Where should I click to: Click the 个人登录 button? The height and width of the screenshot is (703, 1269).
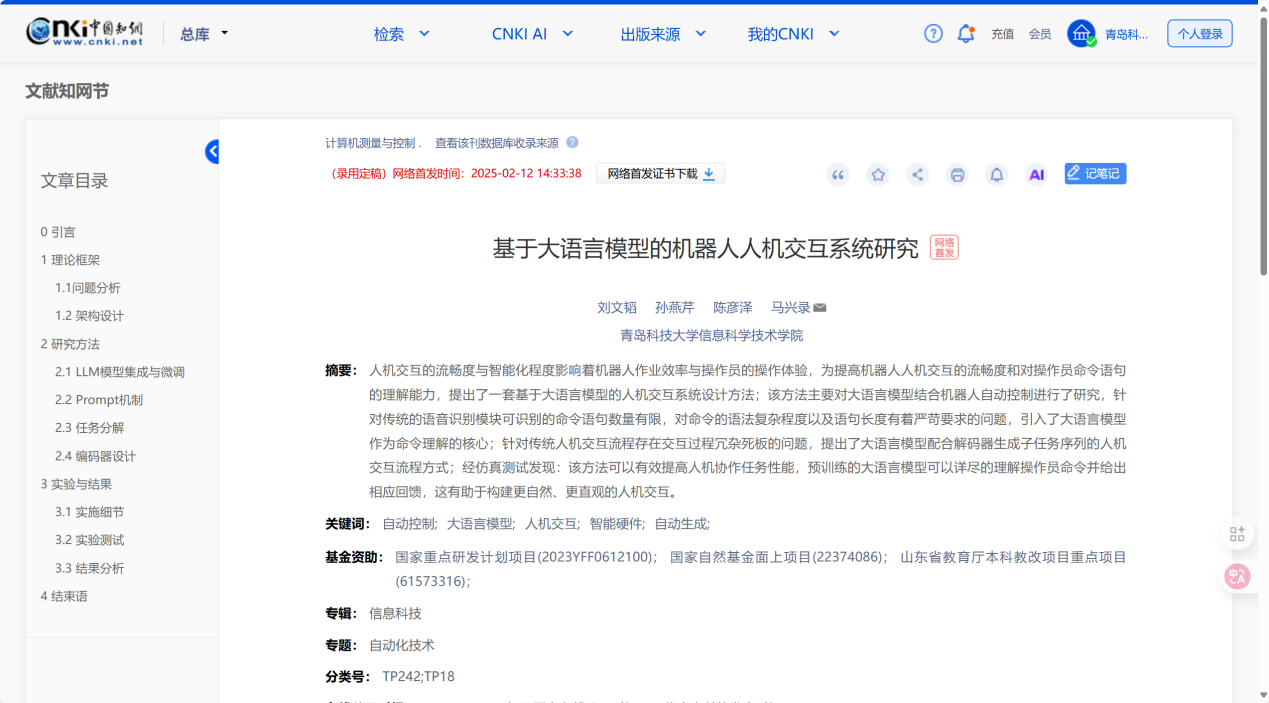(x=1199, y=34)
